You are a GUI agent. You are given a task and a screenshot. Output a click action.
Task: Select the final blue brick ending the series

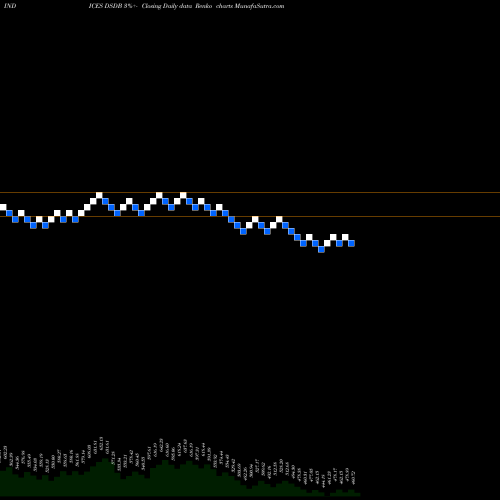[351, 243]
